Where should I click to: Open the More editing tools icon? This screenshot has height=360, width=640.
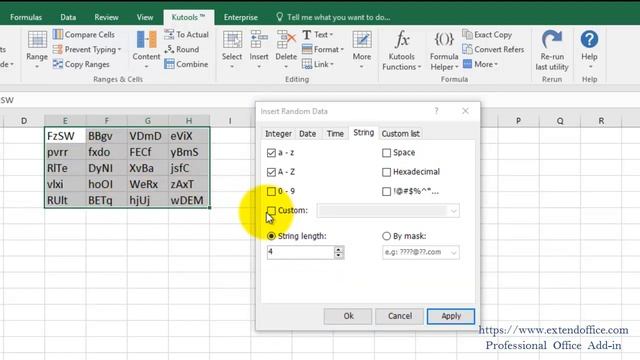(362, 40)
